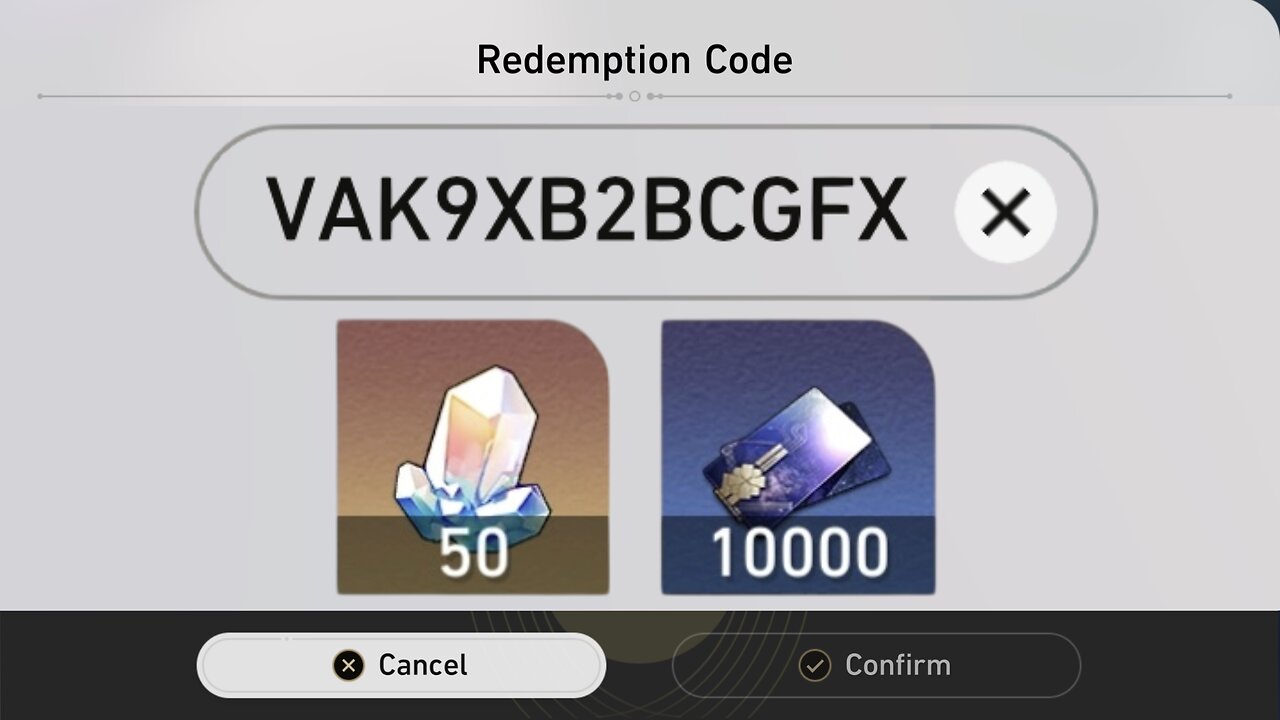Confirm the redemption code

pos(876,665)
